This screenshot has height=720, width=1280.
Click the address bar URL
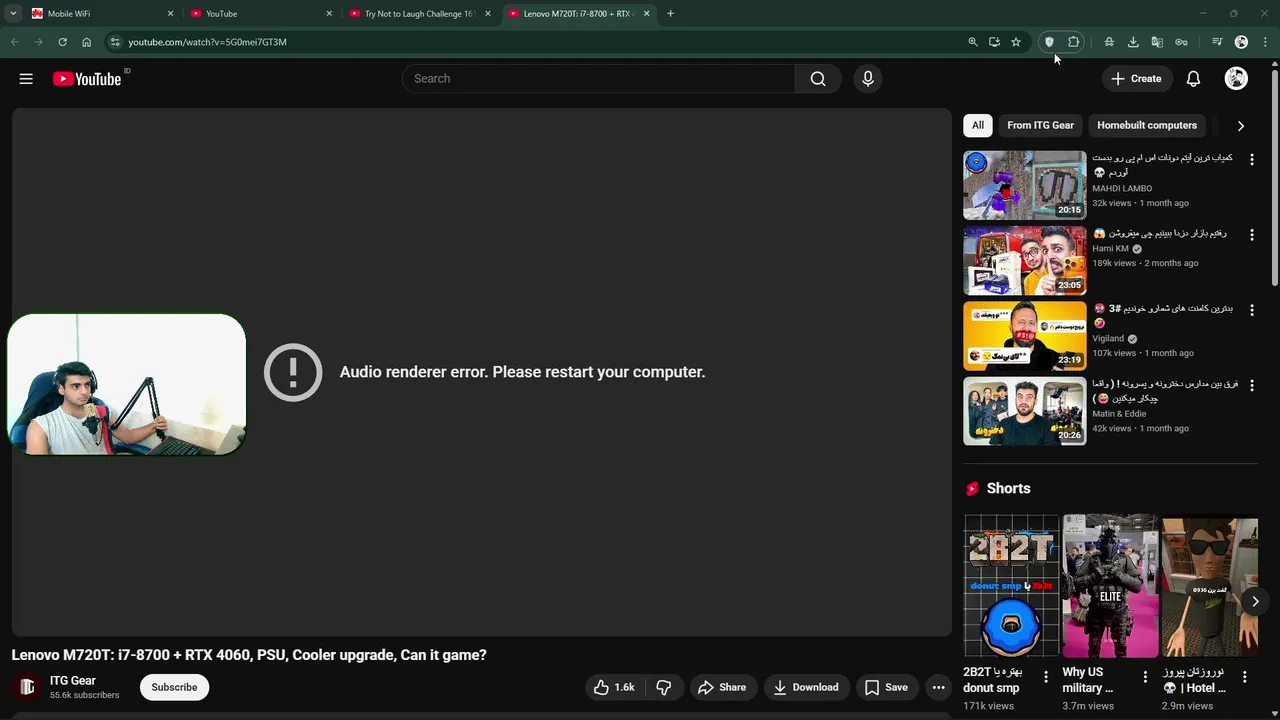click(207, 42)
